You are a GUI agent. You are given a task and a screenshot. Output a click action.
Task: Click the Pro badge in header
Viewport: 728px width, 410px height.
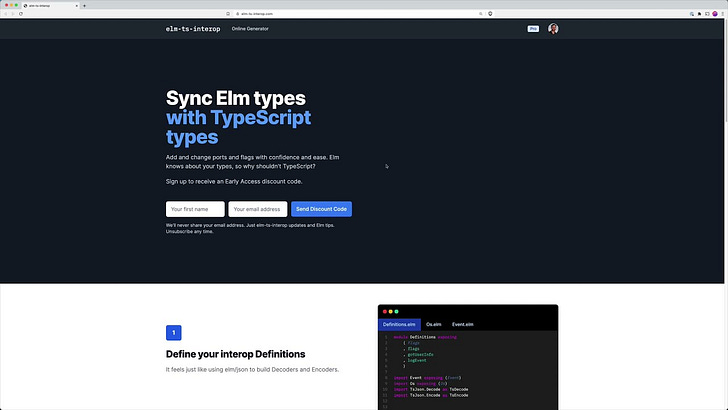pyautogui.click(x=533, y=29)
